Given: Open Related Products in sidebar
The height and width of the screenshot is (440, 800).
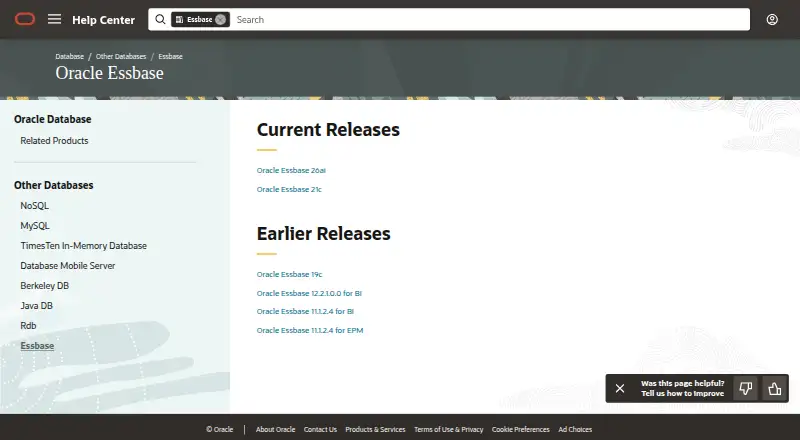Looking at the screenshot, I should tap(54, 140).
